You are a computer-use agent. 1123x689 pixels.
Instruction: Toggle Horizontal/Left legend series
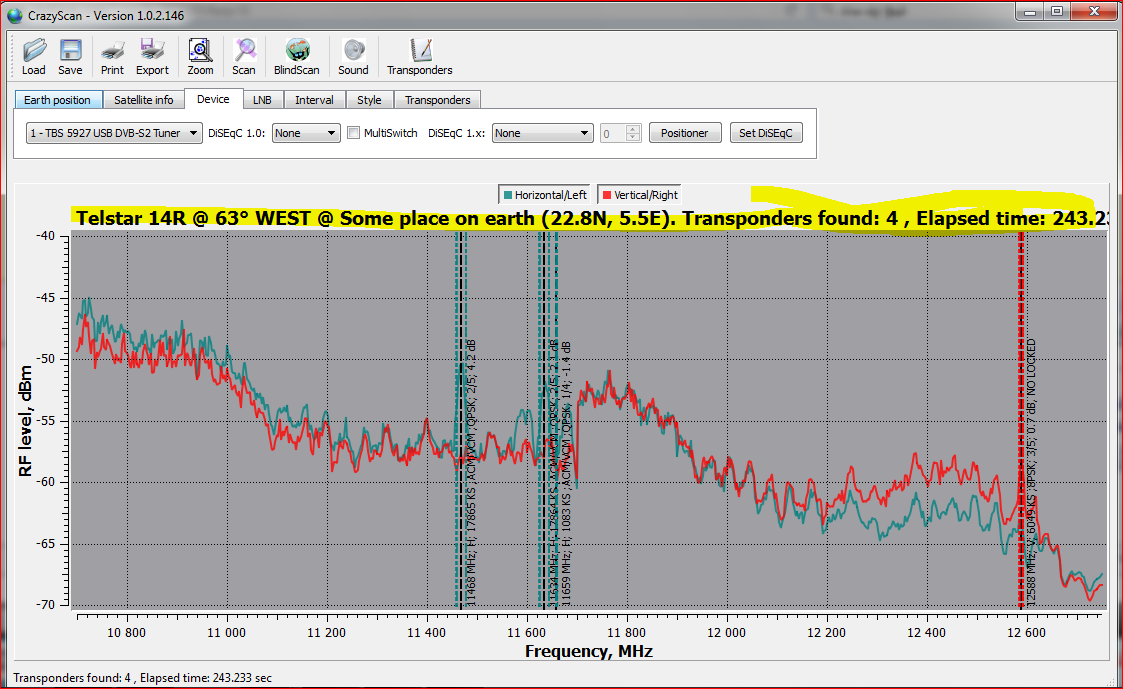544,195
